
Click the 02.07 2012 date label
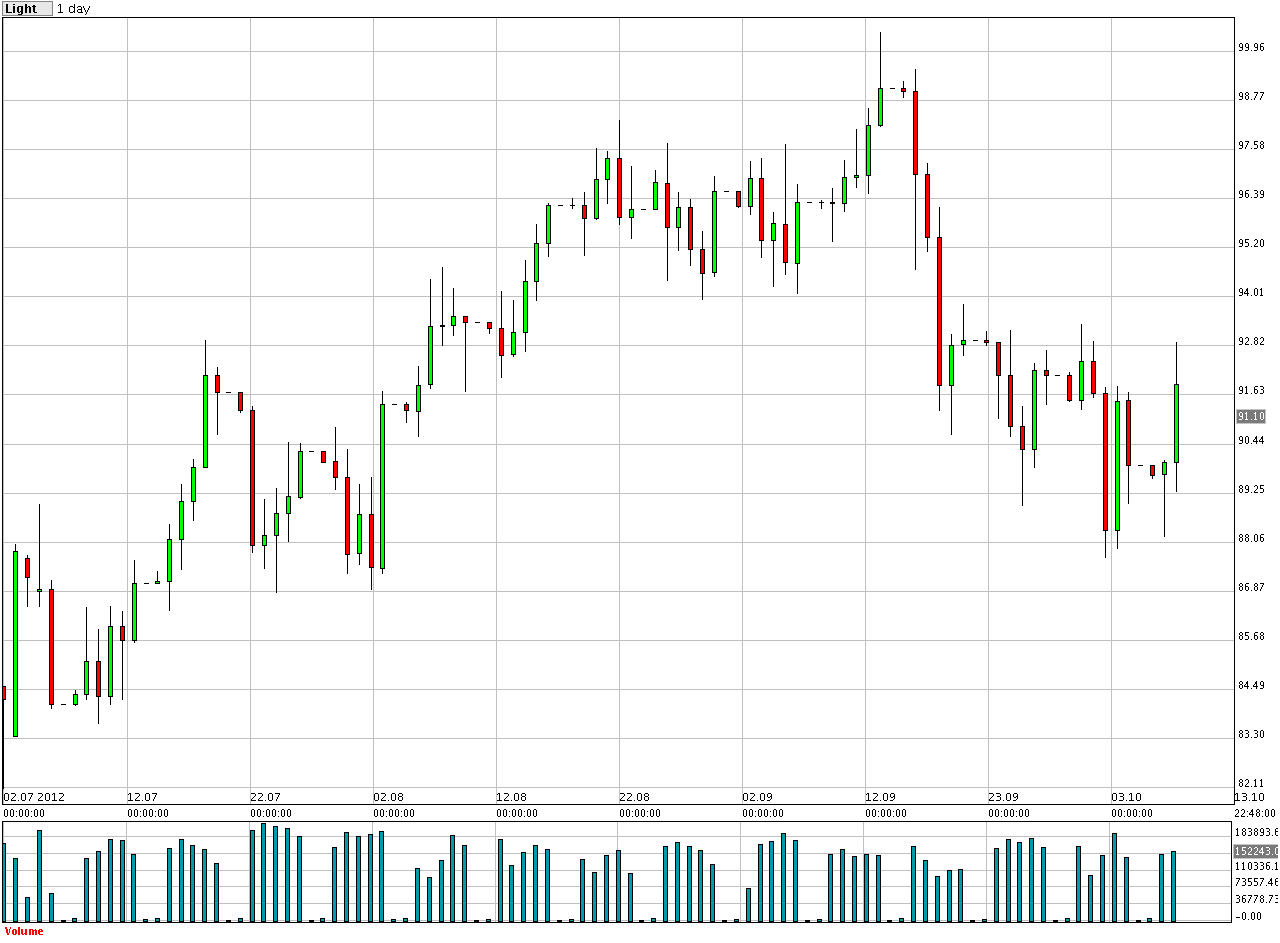click(x=34, y=797)
